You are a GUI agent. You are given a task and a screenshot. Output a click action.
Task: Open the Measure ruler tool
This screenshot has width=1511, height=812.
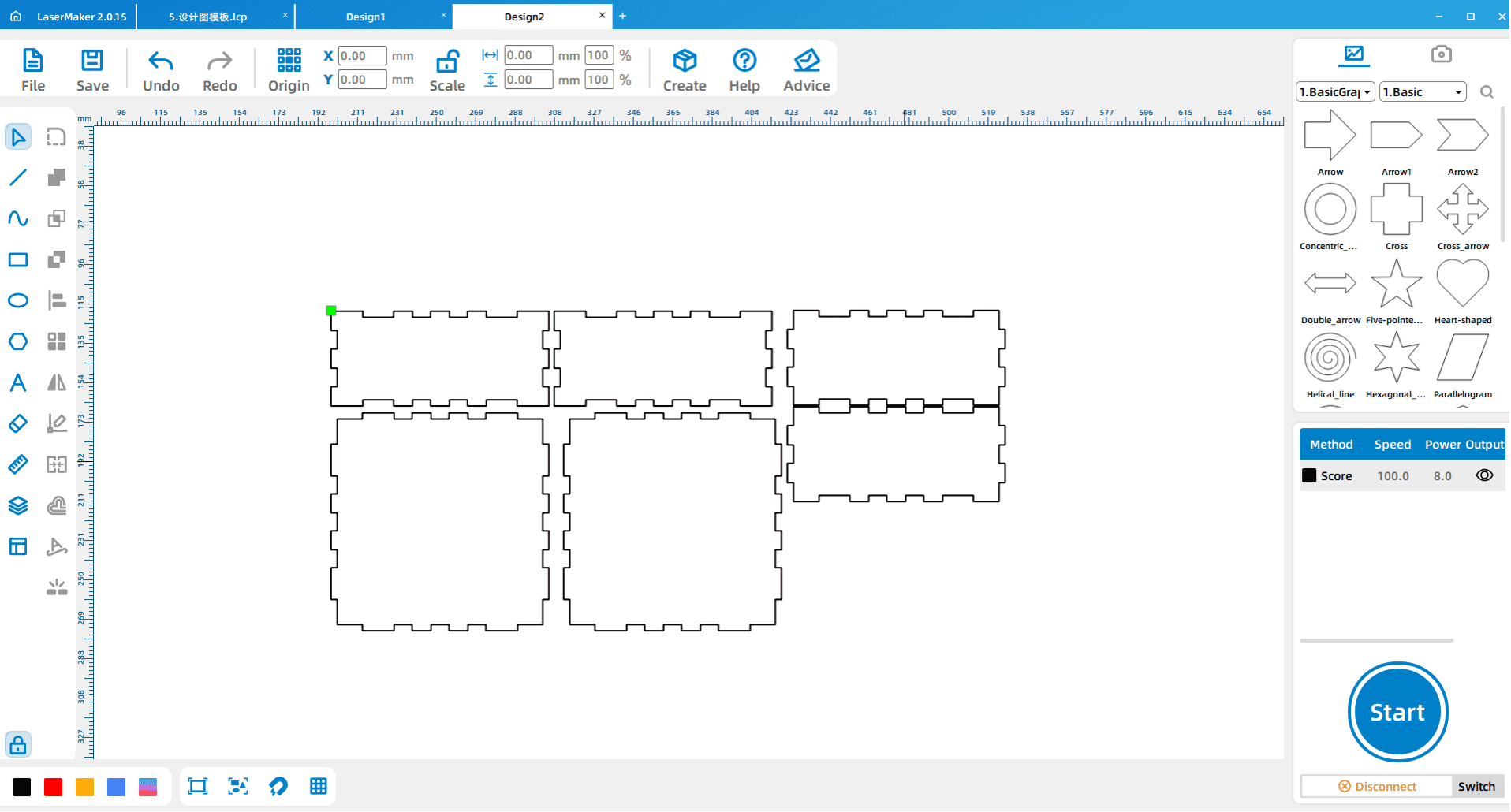click(x=18, y=464)
